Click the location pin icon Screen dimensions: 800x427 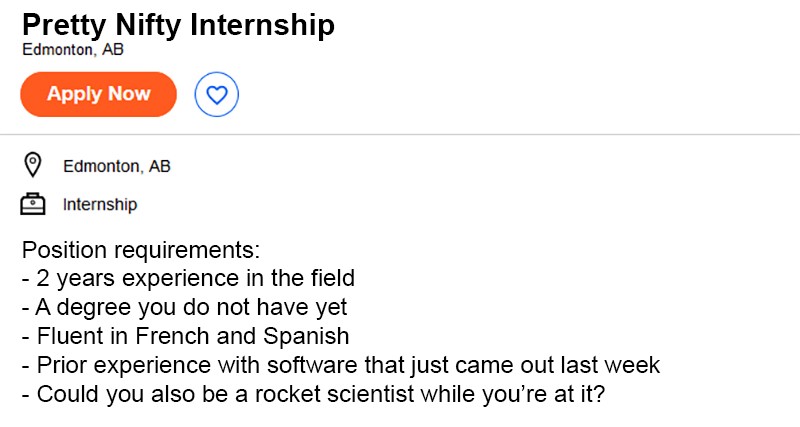(33, 165)
